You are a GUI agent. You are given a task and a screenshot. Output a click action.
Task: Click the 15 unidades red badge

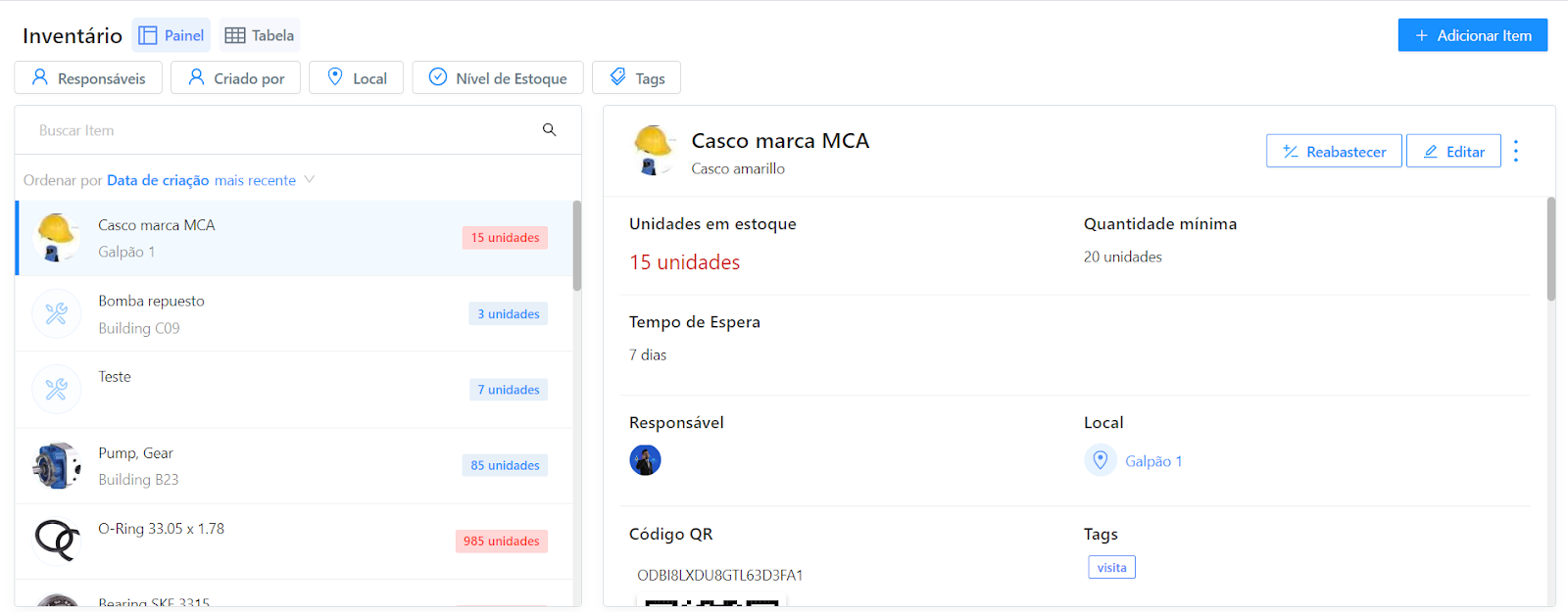(x=505, y=238)
